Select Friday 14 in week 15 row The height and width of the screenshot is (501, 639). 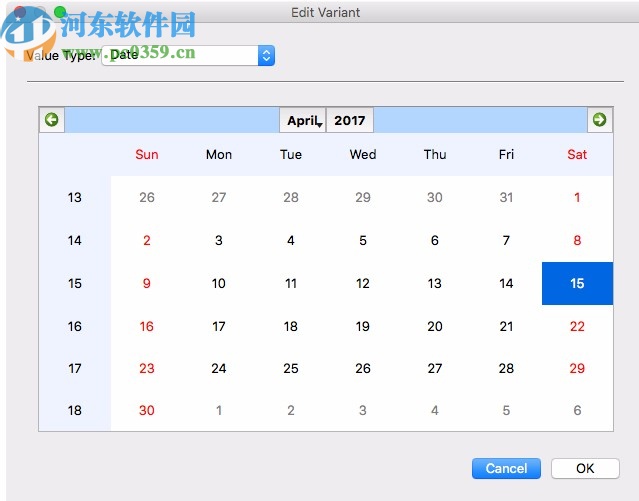(x=506, y=283)
